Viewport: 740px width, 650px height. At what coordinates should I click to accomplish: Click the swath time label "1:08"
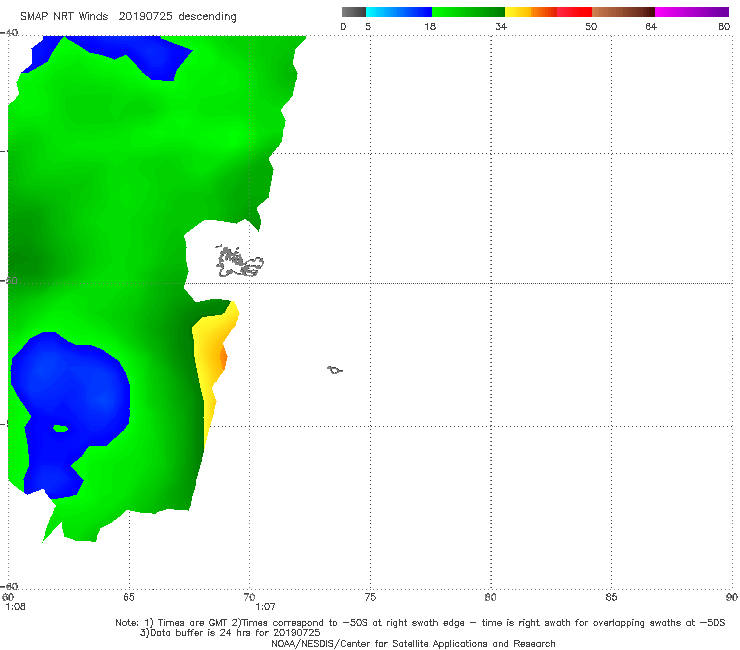coord(16,607)
